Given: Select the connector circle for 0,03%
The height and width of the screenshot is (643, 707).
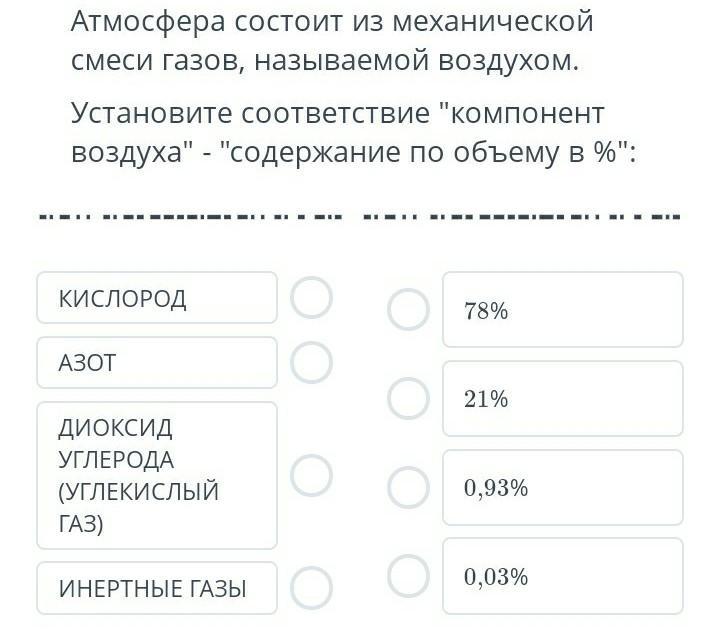Looking at the screenshot, I should click(x=409, y=576).
